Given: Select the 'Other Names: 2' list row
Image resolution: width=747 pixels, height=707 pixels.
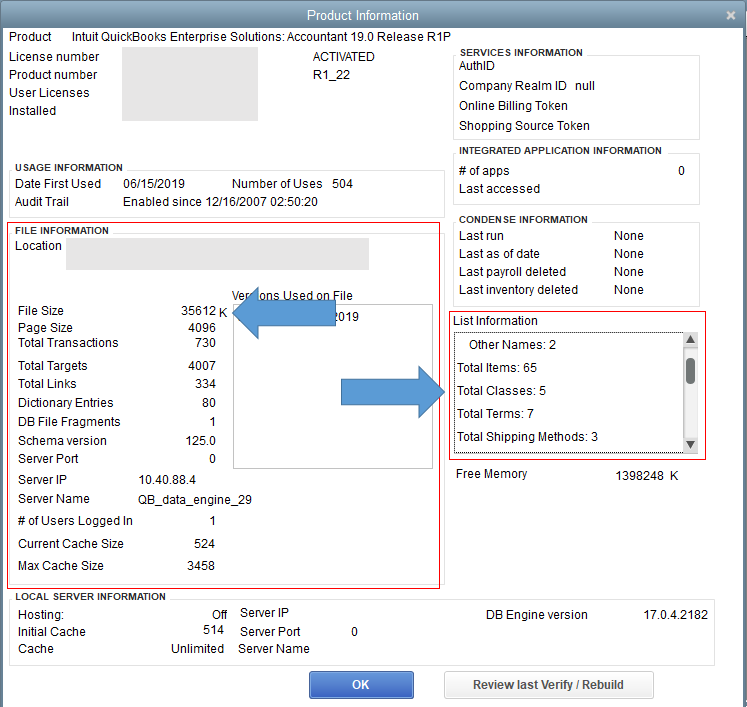Looking at the screenshot, I should point(512,345).
